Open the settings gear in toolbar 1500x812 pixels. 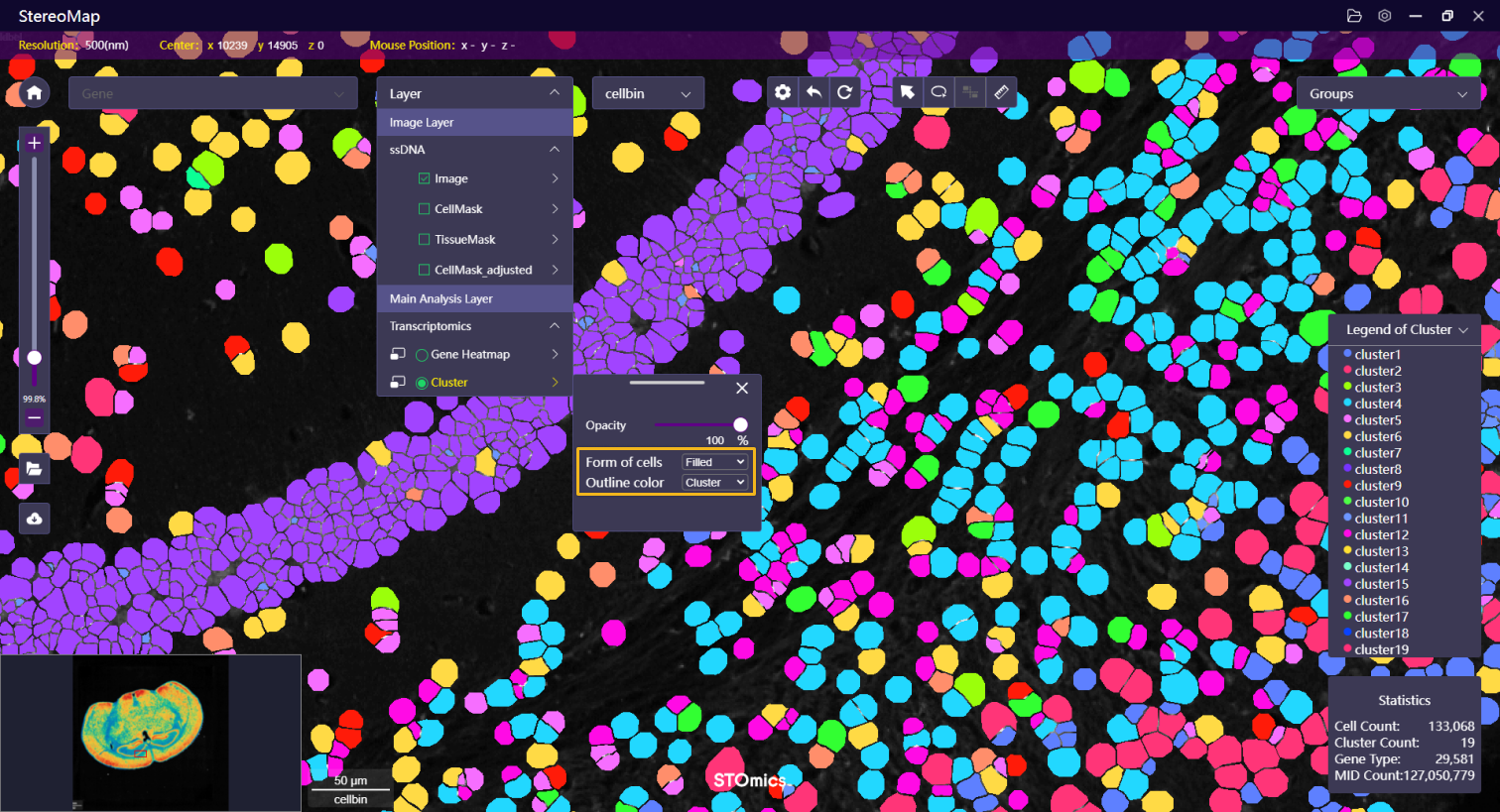[x=783, y=92]
